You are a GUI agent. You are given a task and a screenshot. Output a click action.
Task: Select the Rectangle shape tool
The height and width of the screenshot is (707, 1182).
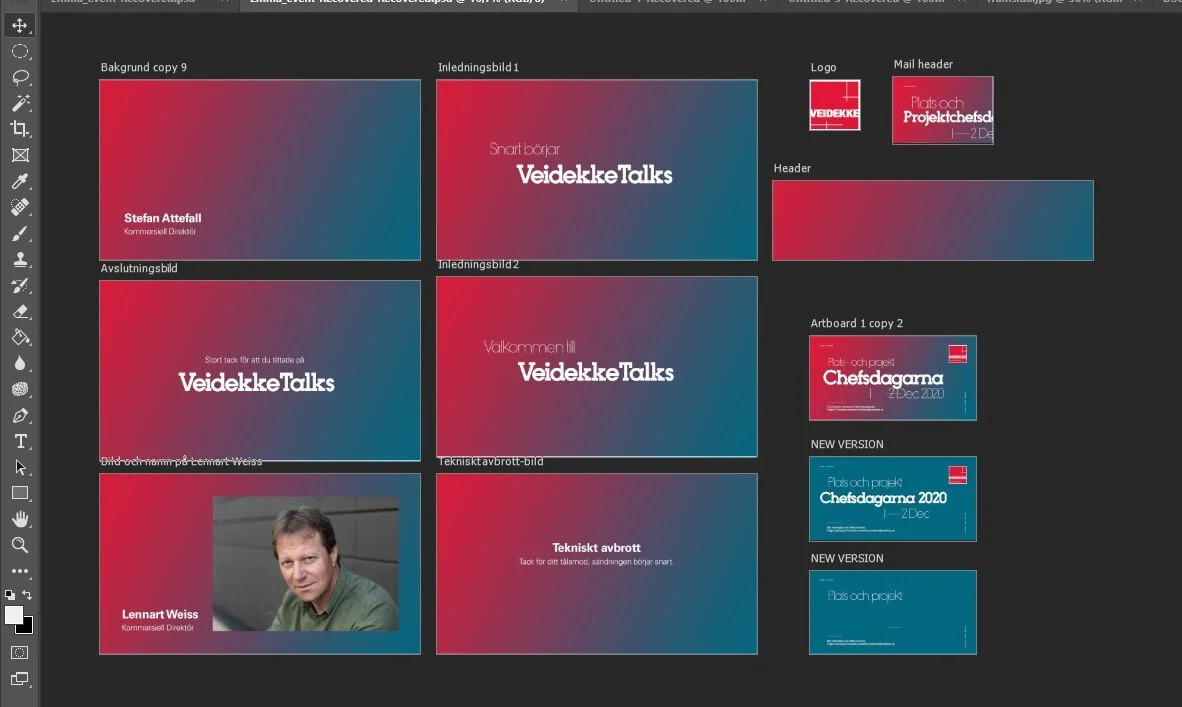(x=20, y=493)
